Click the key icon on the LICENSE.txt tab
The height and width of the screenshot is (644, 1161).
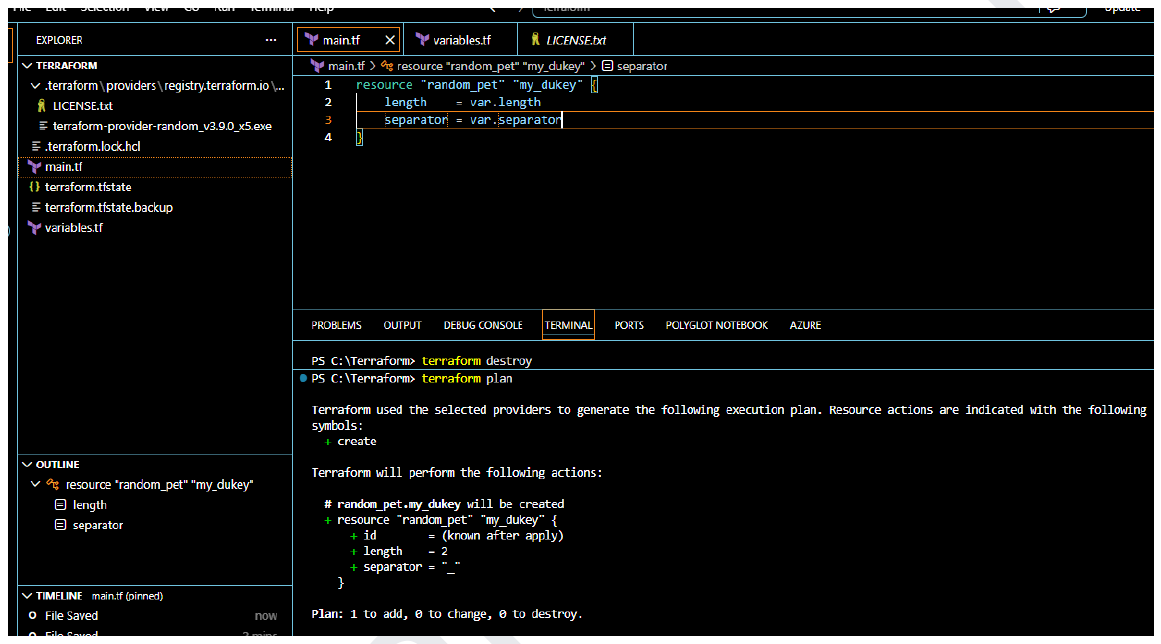(x=535, y=39)
